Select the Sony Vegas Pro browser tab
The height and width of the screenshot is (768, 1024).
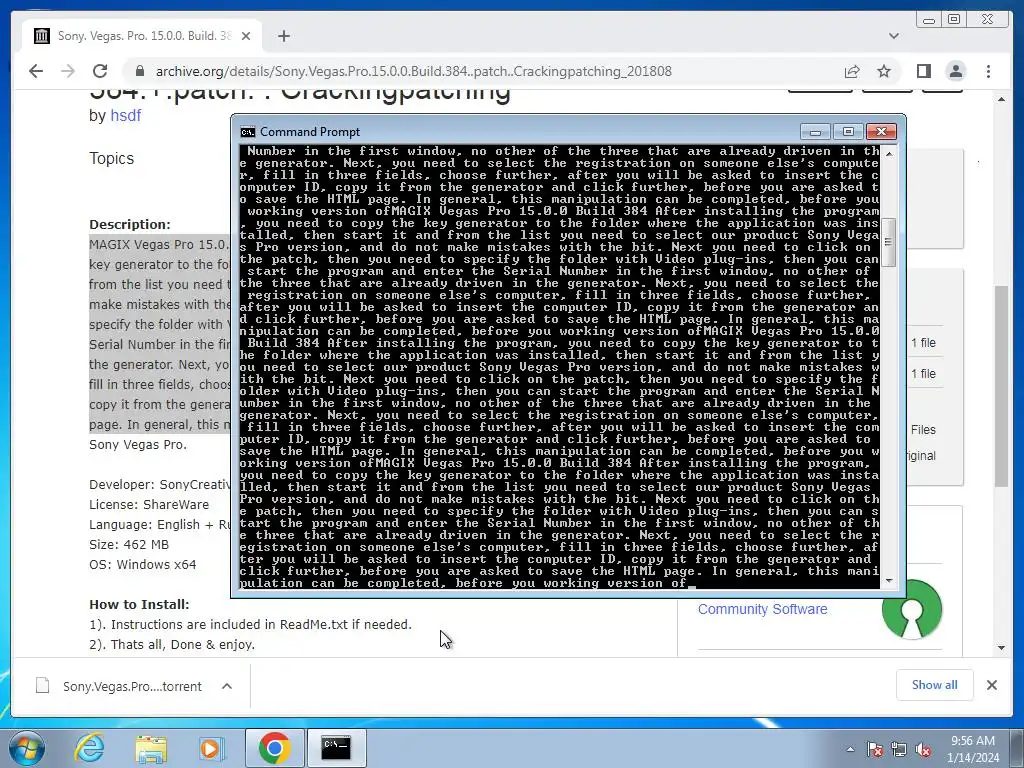tap(142, 36)
